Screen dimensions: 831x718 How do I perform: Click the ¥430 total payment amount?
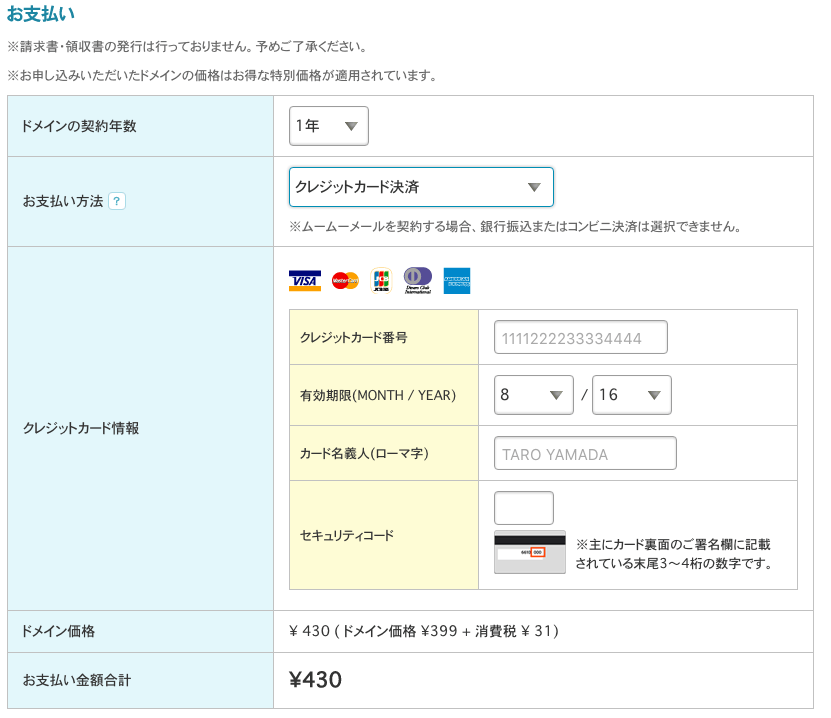[x=315, y=680]
